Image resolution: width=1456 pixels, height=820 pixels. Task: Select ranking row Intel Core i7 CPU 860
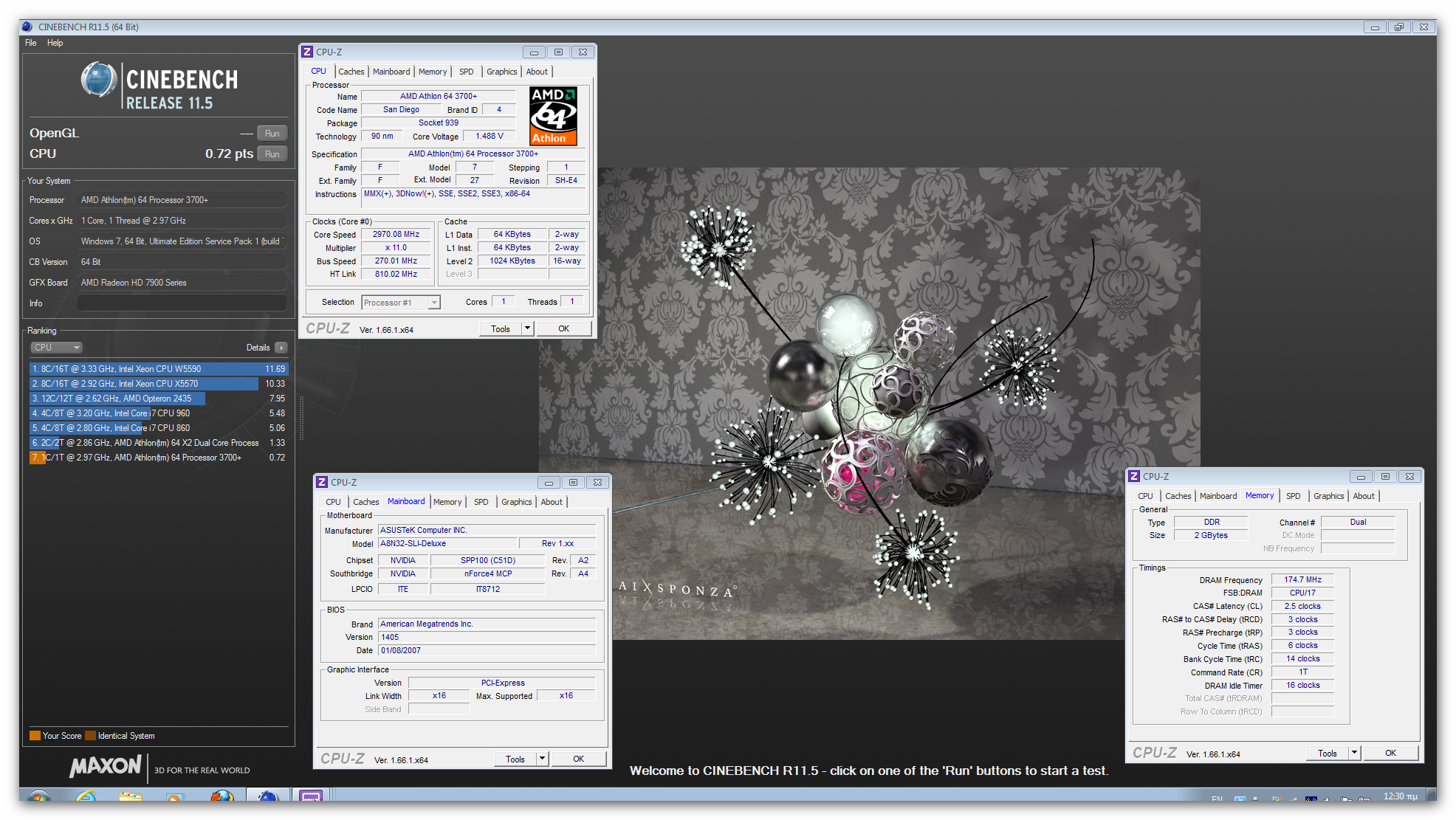[x=159, y=428]
